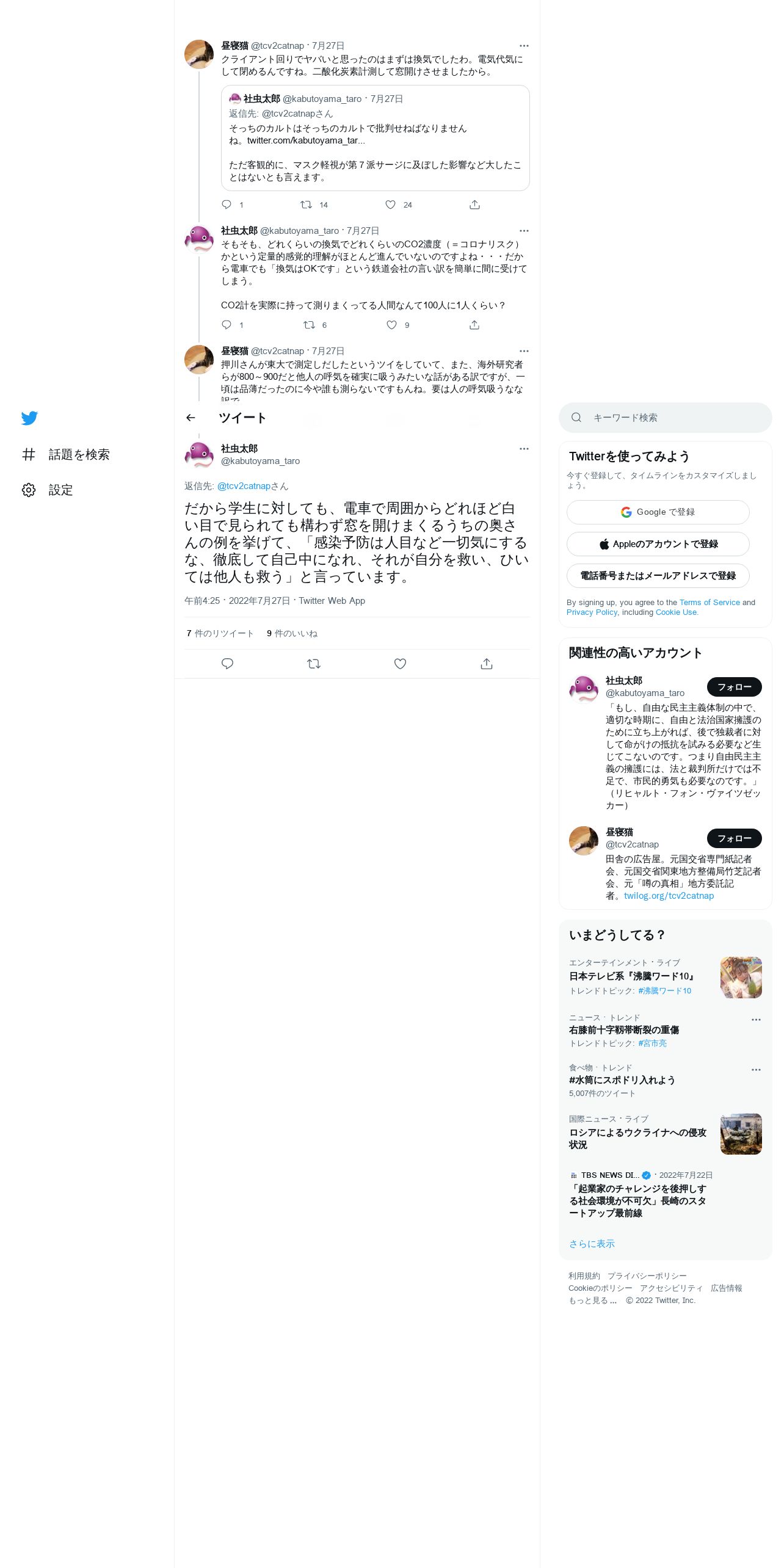Follow the 昼寝猫 account
Image resolution: width=784 pixels, height=1568 pixels.
click(x=734, y=838)
